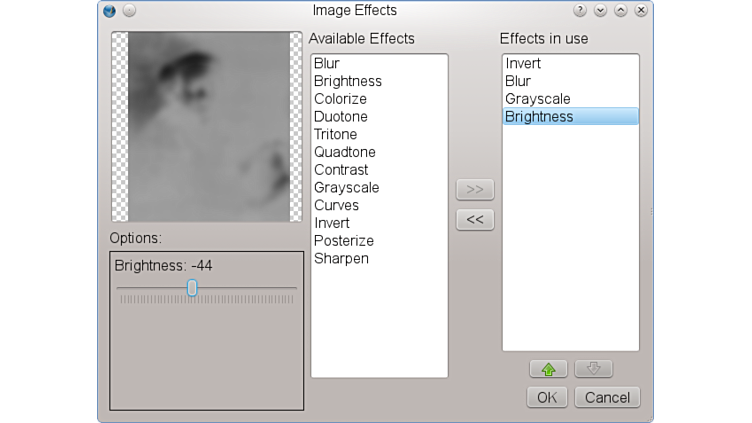Choose the Duotone effect
Image resolution: width=752 pixels, height=423 pixels.
coord(341,117)
